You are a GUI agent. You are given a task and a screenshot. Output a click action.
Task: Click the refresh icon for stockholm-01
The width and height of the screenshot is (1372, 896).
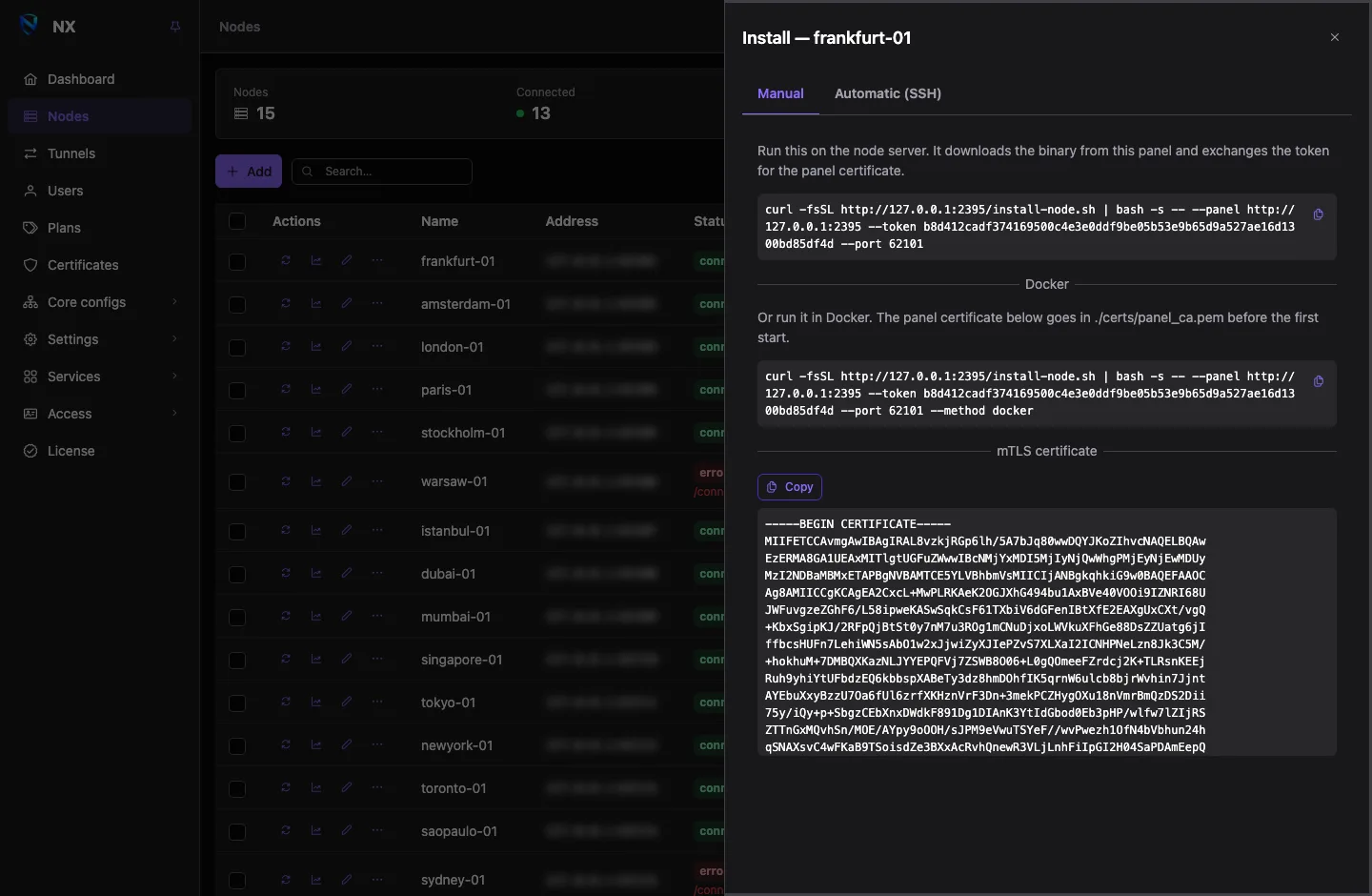pyautogui.click(x=286, y=432)
